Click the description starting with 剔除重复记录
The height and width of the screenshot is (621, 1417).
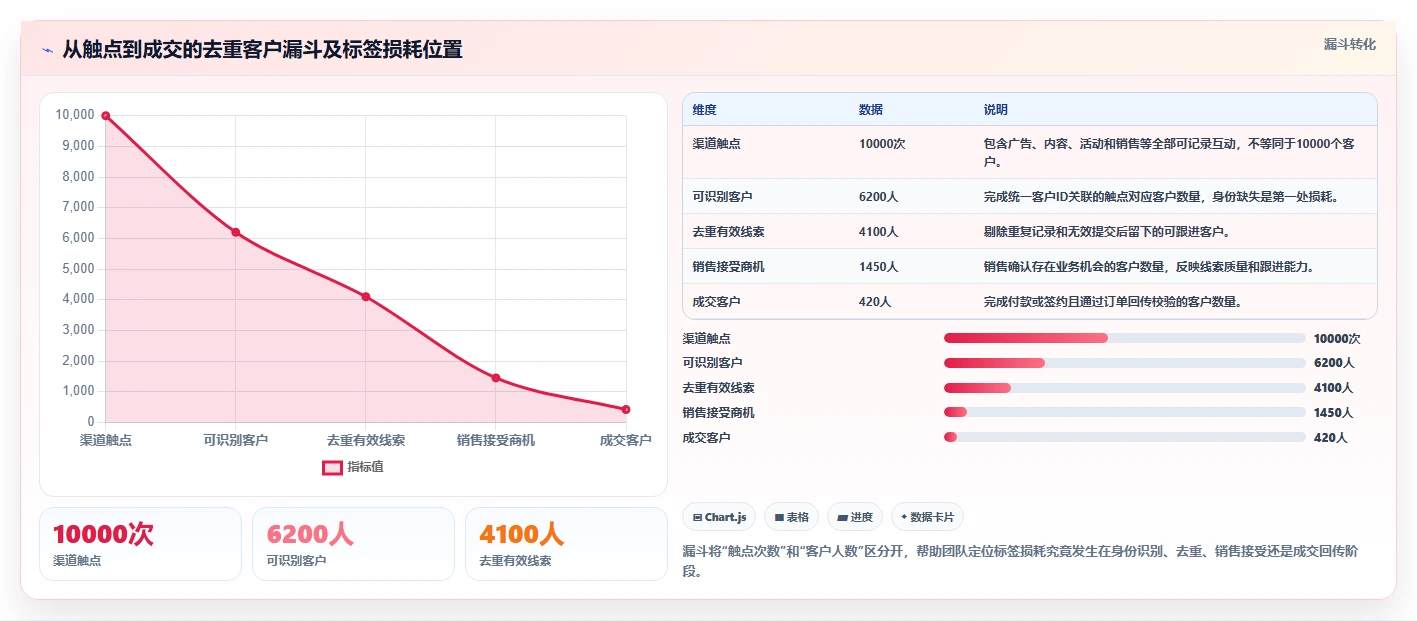1107,232
